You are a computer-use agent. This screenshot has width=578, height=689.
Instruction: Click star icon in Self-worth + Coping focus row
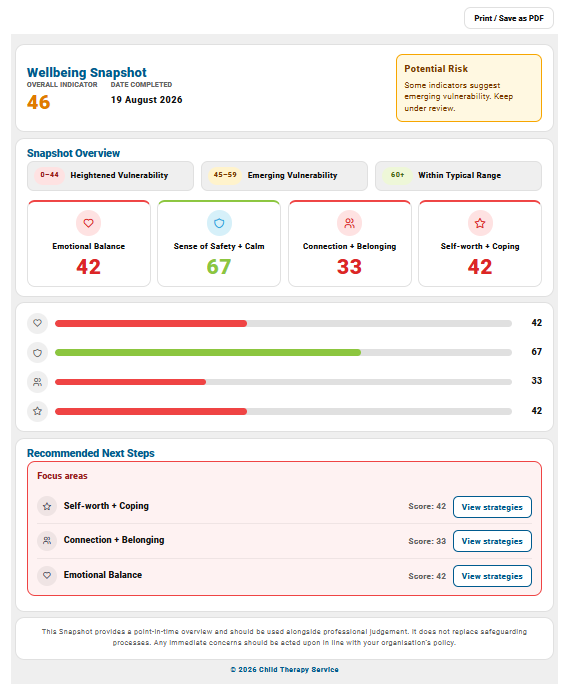click(47, 506)
